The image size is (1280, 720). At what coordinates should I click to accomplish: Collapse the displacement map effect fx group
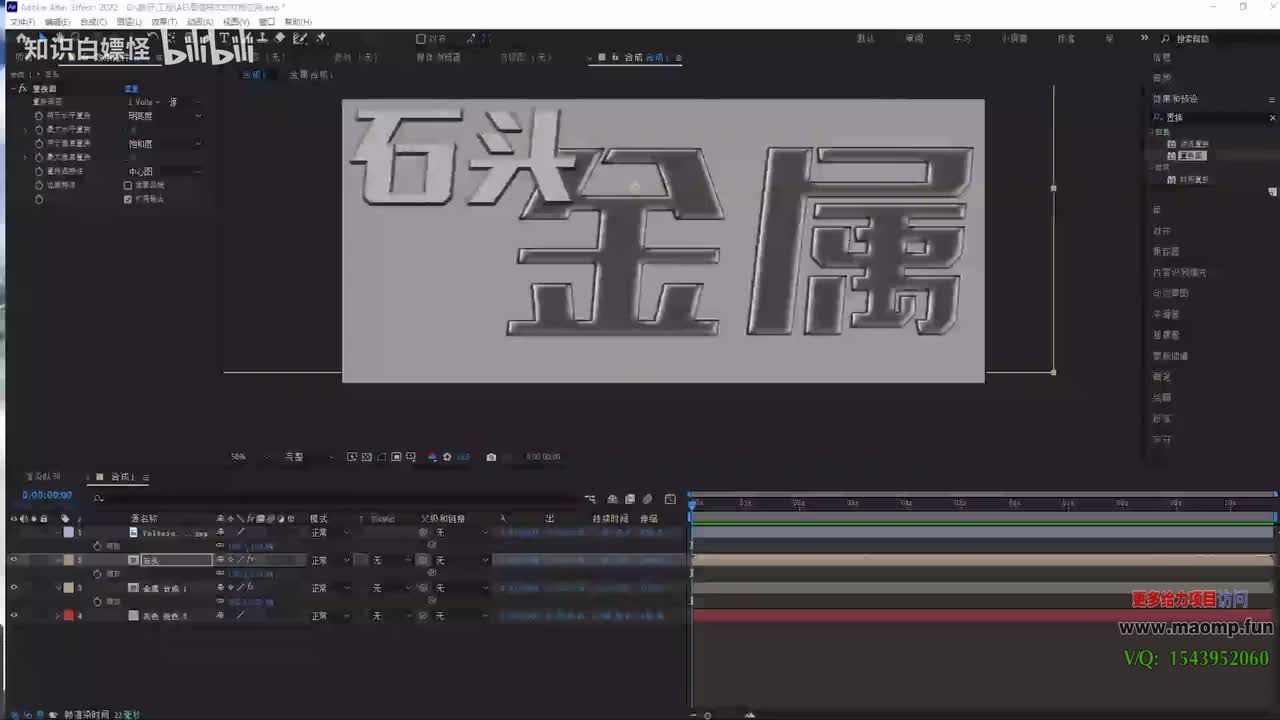coord(13,89)
